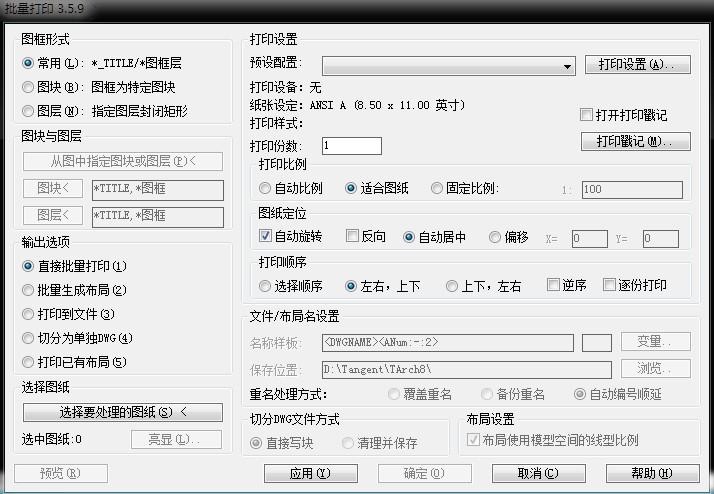Click the 取消(C) button
The height and width of the screenshot is (494, 714).
tap(539, 474)
